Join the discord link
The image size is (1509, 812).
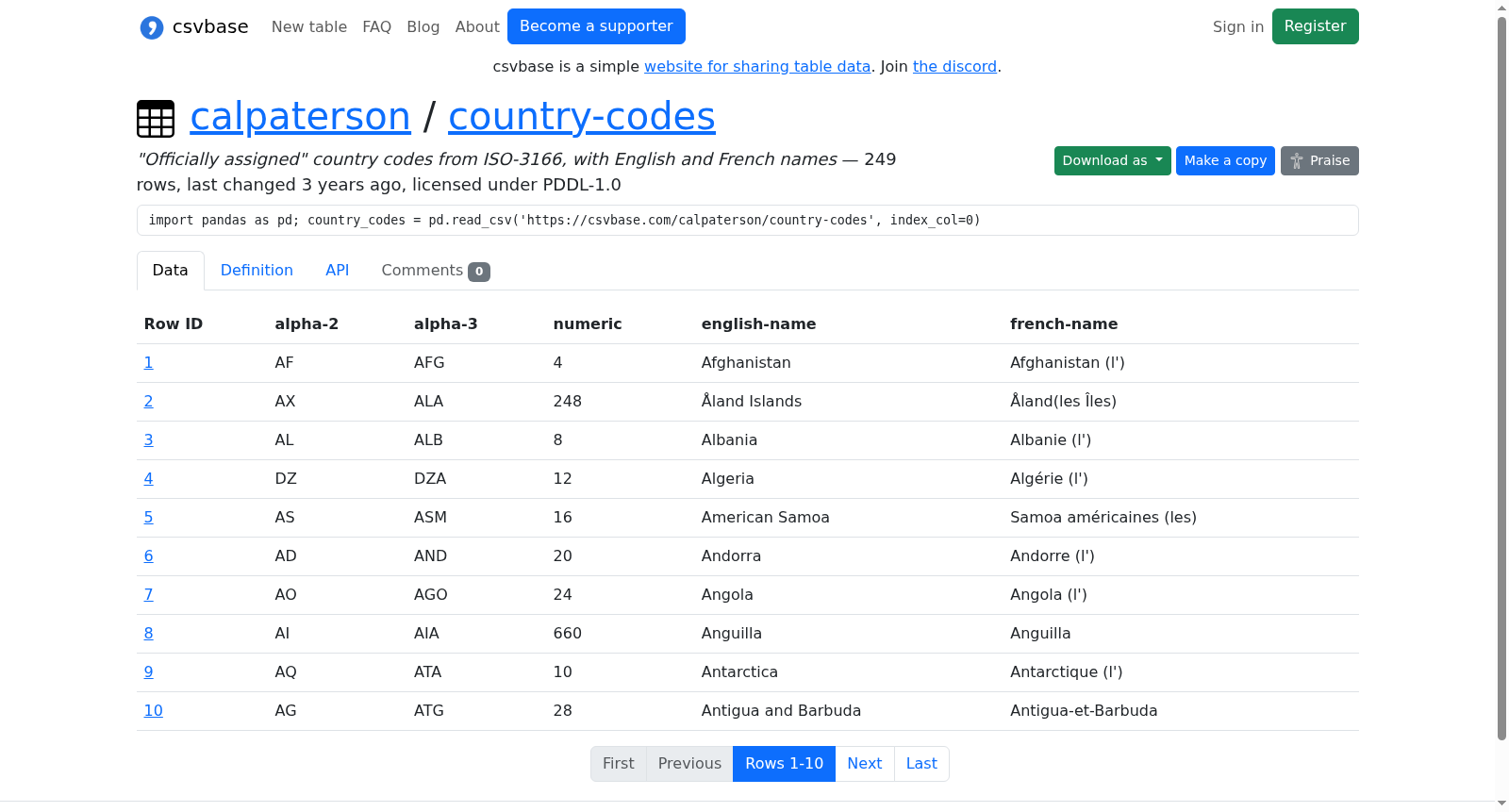coord(954,66)
